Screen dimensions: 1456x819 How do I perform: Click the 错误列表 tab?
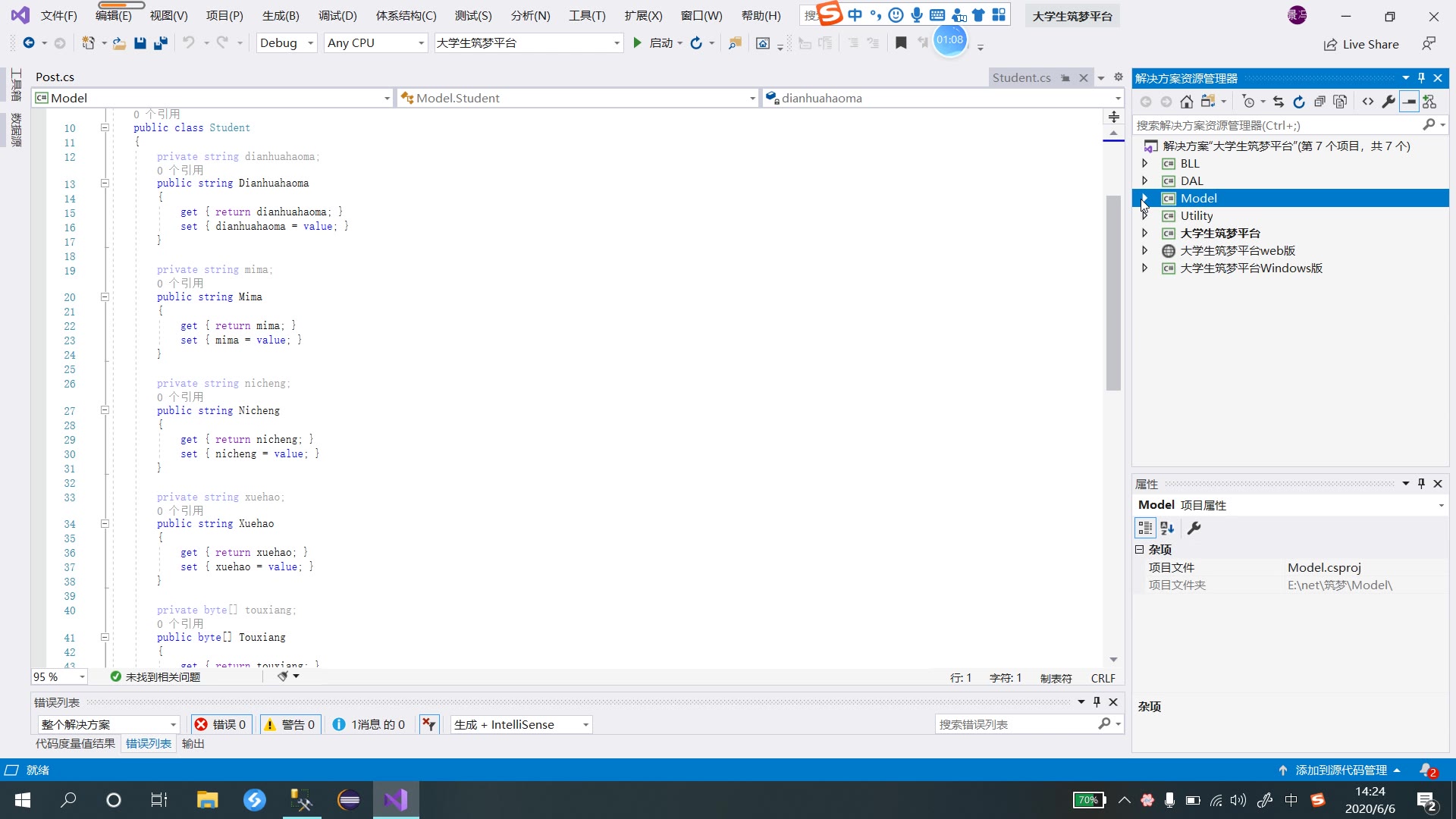149,744
